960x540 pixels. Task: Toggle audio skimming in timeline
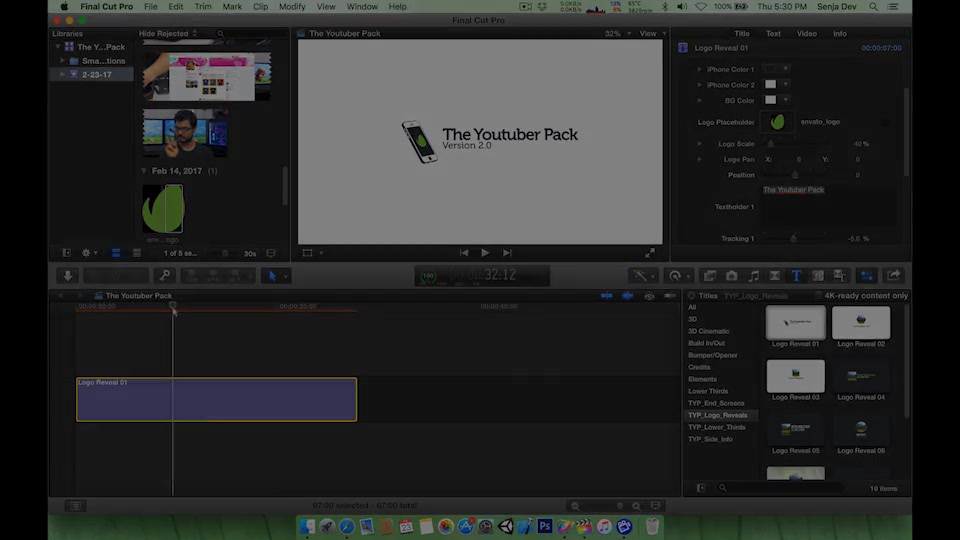point(628,296)
